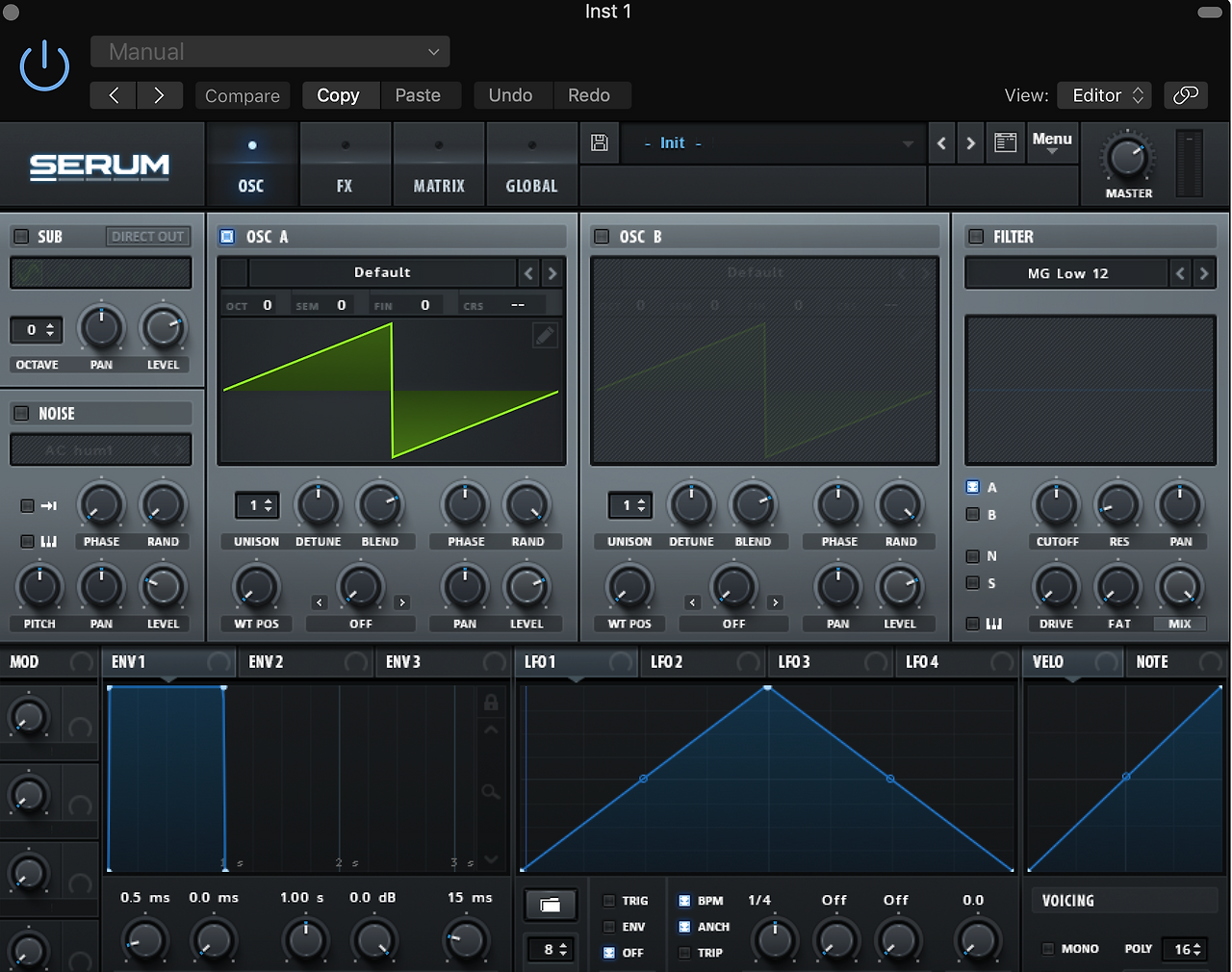Select previous OSC A wavetable
This screenshot has width=1232, height=972.
(528, 273)
